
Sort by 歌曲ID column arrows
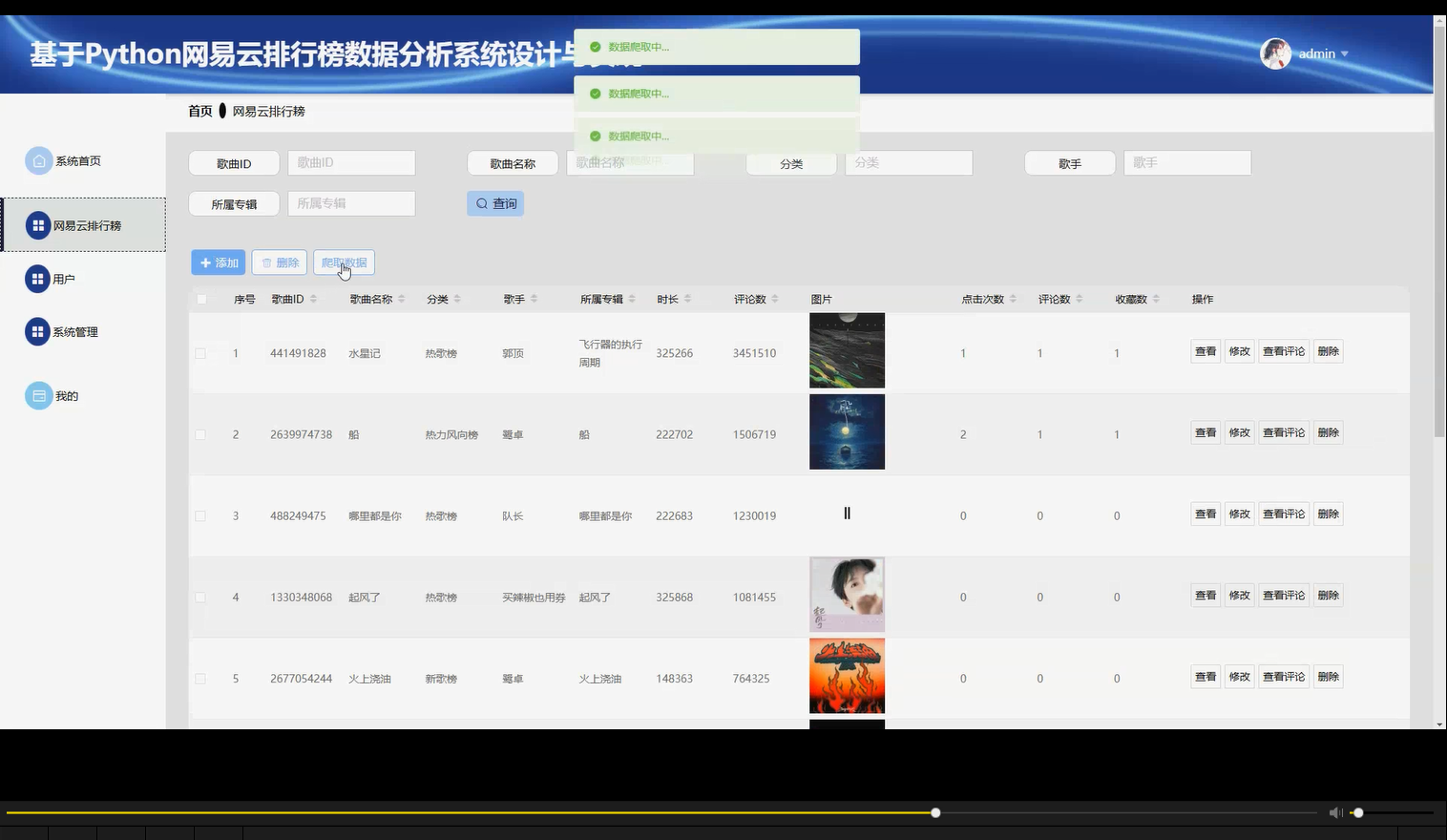(x=313, y=299)
